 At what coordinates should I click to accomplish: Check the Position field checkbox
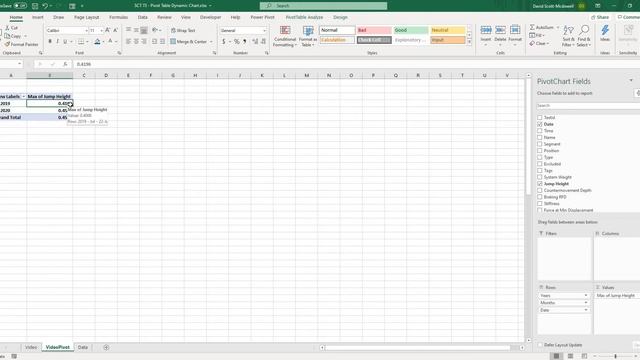pyautogui.click(x=540, y=151)
